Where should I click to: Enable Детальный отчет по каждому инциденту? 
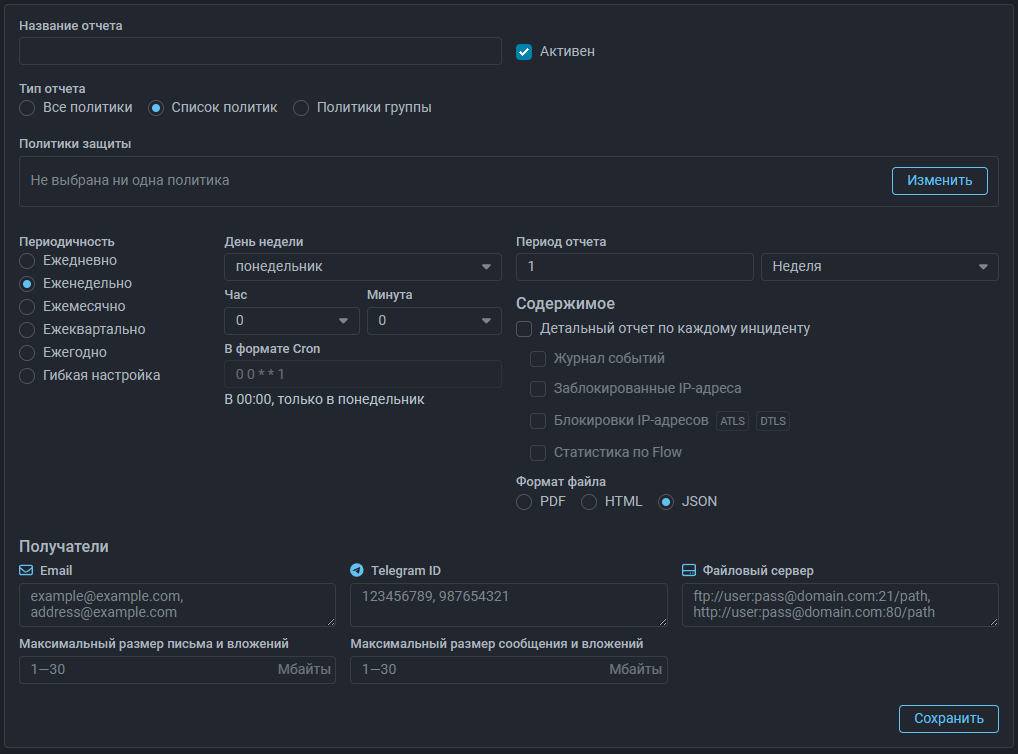pyautogui.click(x=524, y=328)
